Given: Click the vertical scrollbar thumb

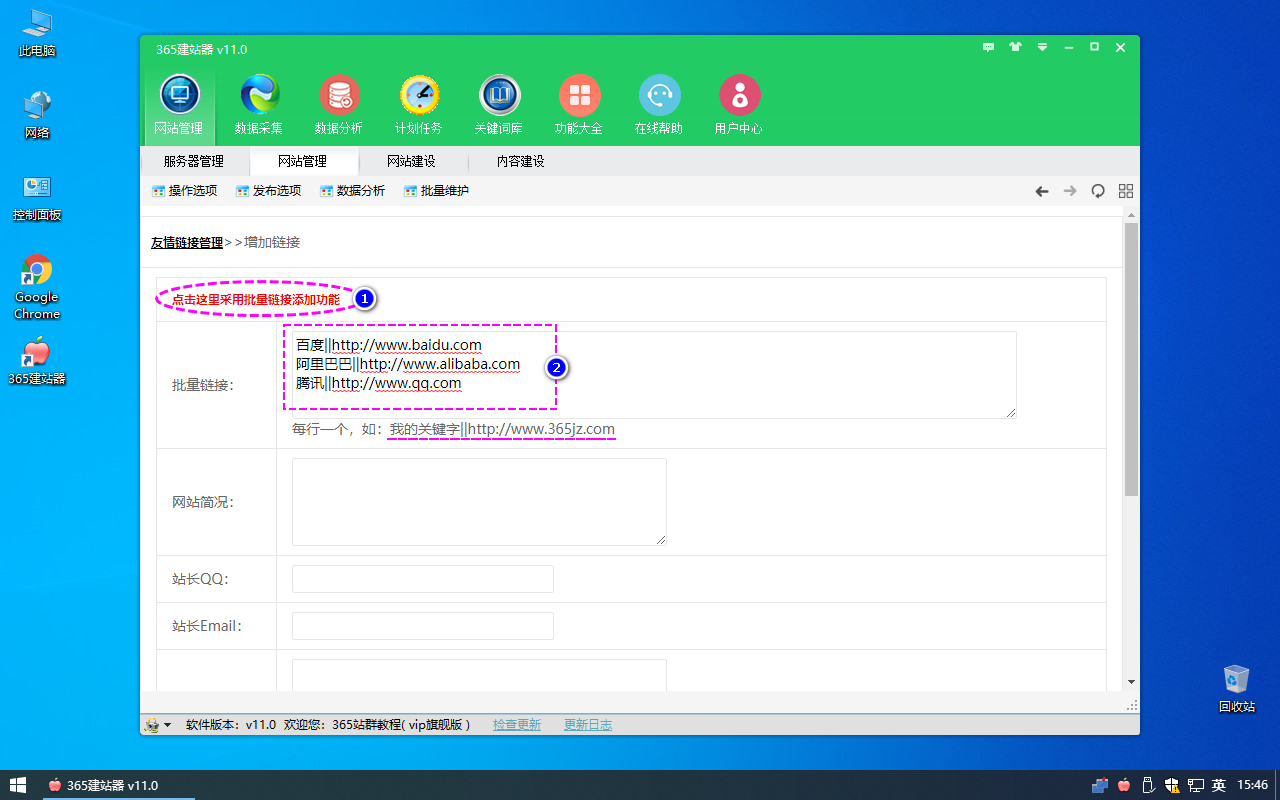Looking at the screenshot, I should coord(1131,360).
